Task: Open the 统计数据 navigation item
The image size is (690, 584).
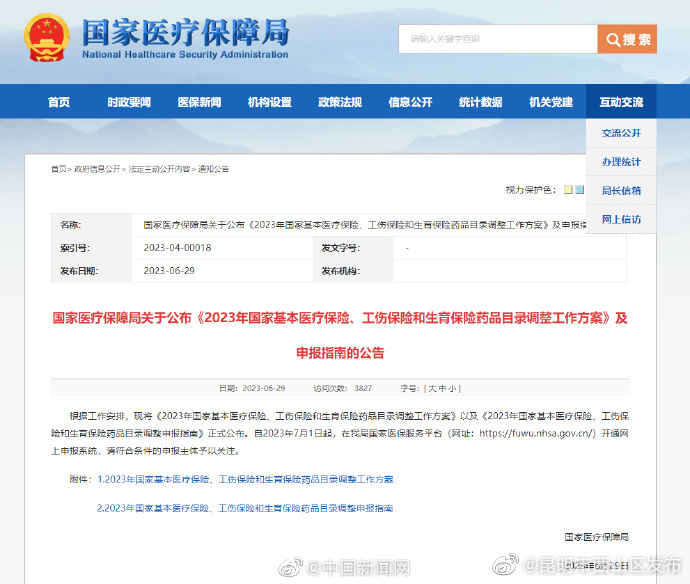Action: 481,102
